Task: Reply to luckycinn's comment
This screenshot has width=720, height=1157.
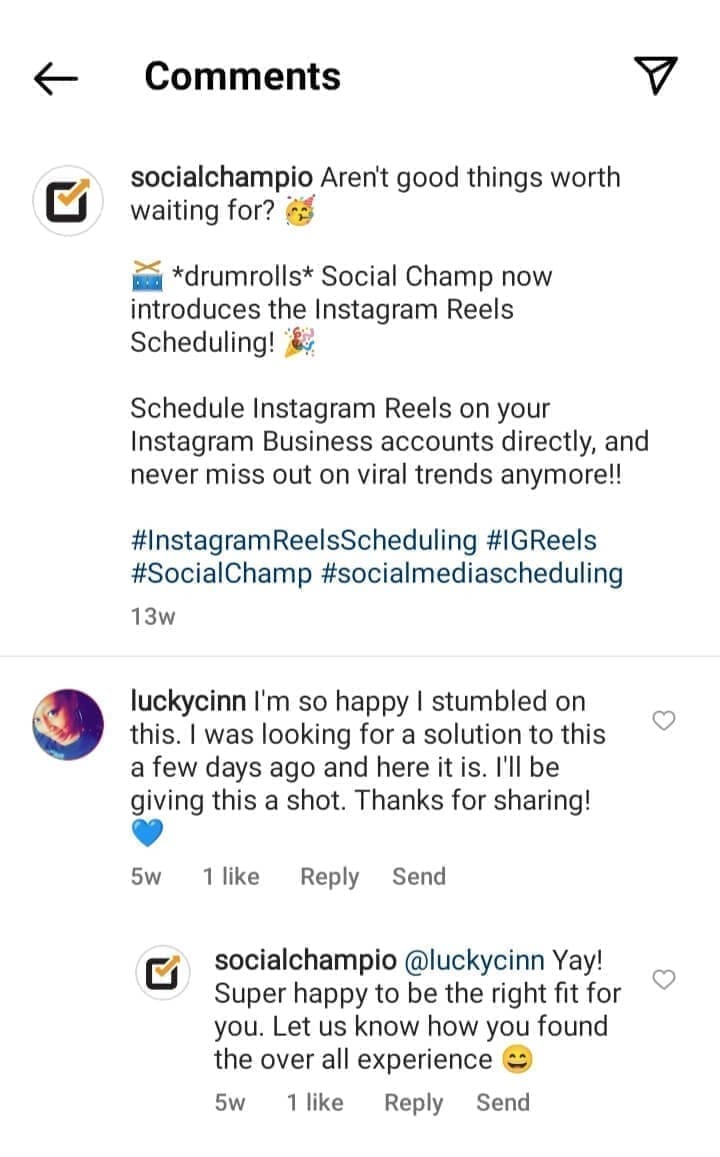Action: click(x=329, y=877)
